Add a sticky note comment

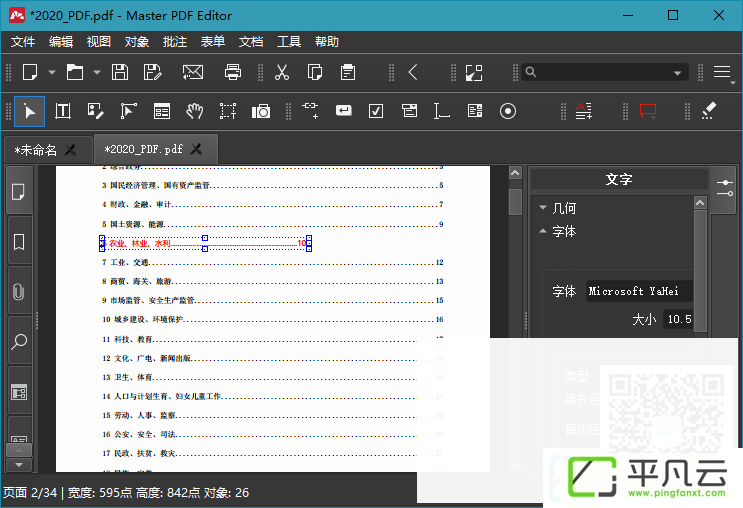click(x=648, y=111)
